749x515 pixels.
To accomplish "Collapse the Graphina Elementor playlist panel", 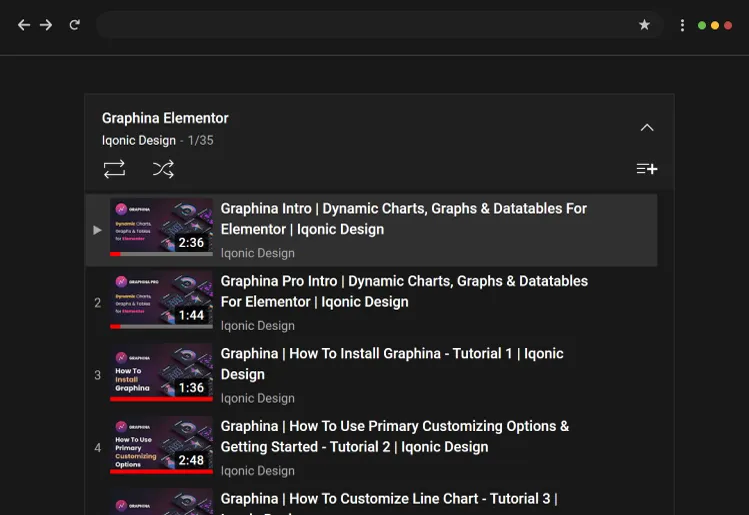I will pos(647,128).
